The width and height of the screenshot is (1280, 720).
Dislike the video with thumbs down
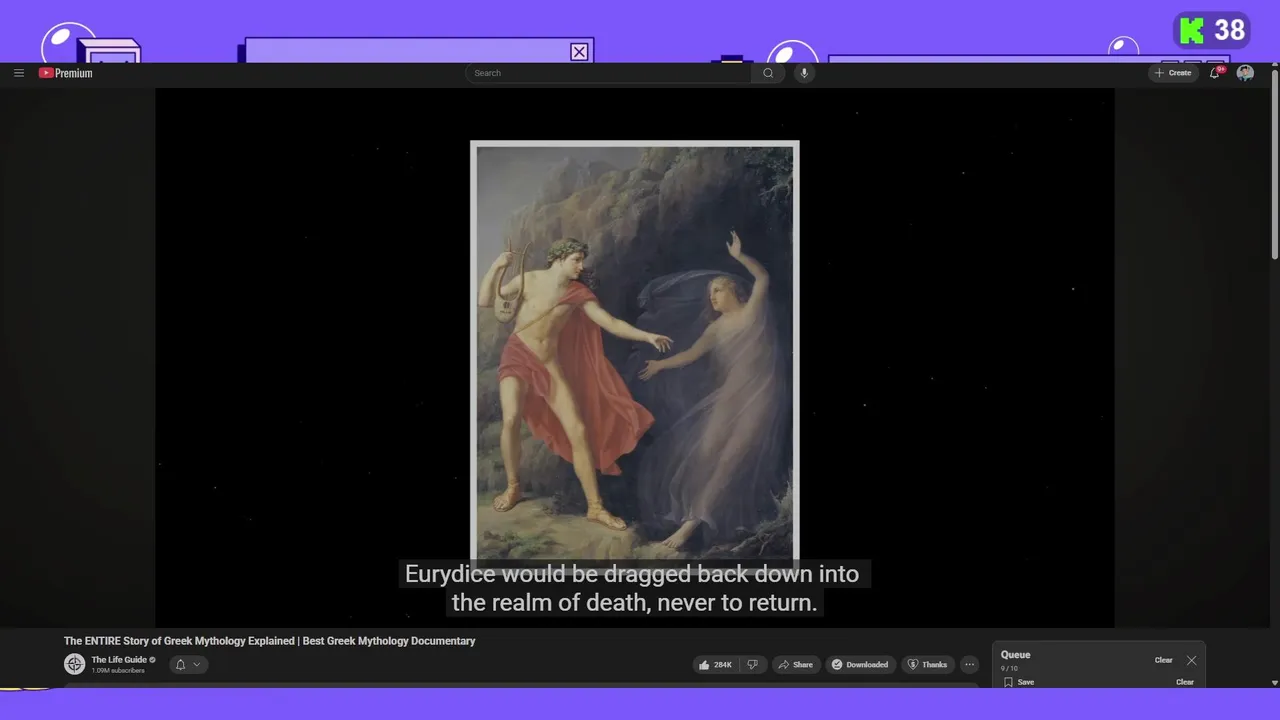pyautogui.click(x=753, y=664)
